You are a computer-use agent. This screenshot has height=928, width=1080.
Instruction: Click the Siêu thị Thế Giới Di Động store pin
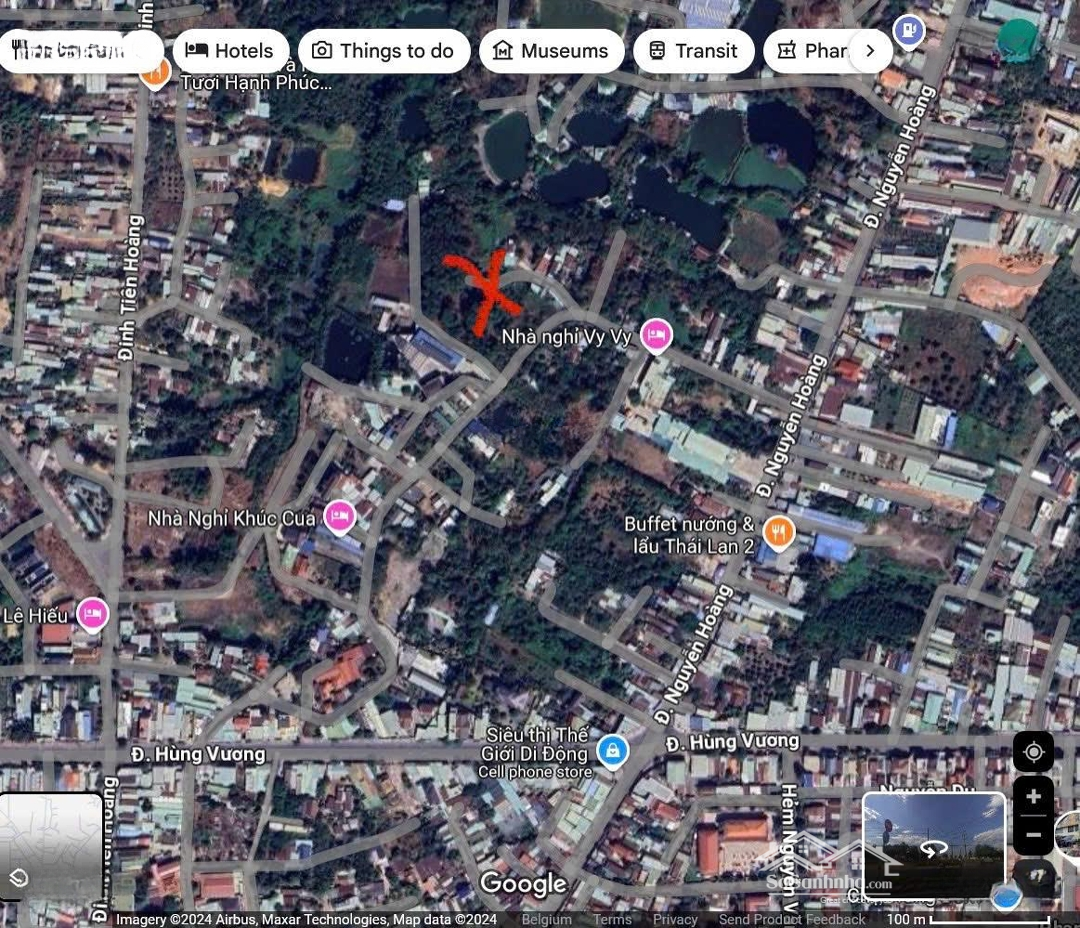pyautogui.click(x=612, y=750)
